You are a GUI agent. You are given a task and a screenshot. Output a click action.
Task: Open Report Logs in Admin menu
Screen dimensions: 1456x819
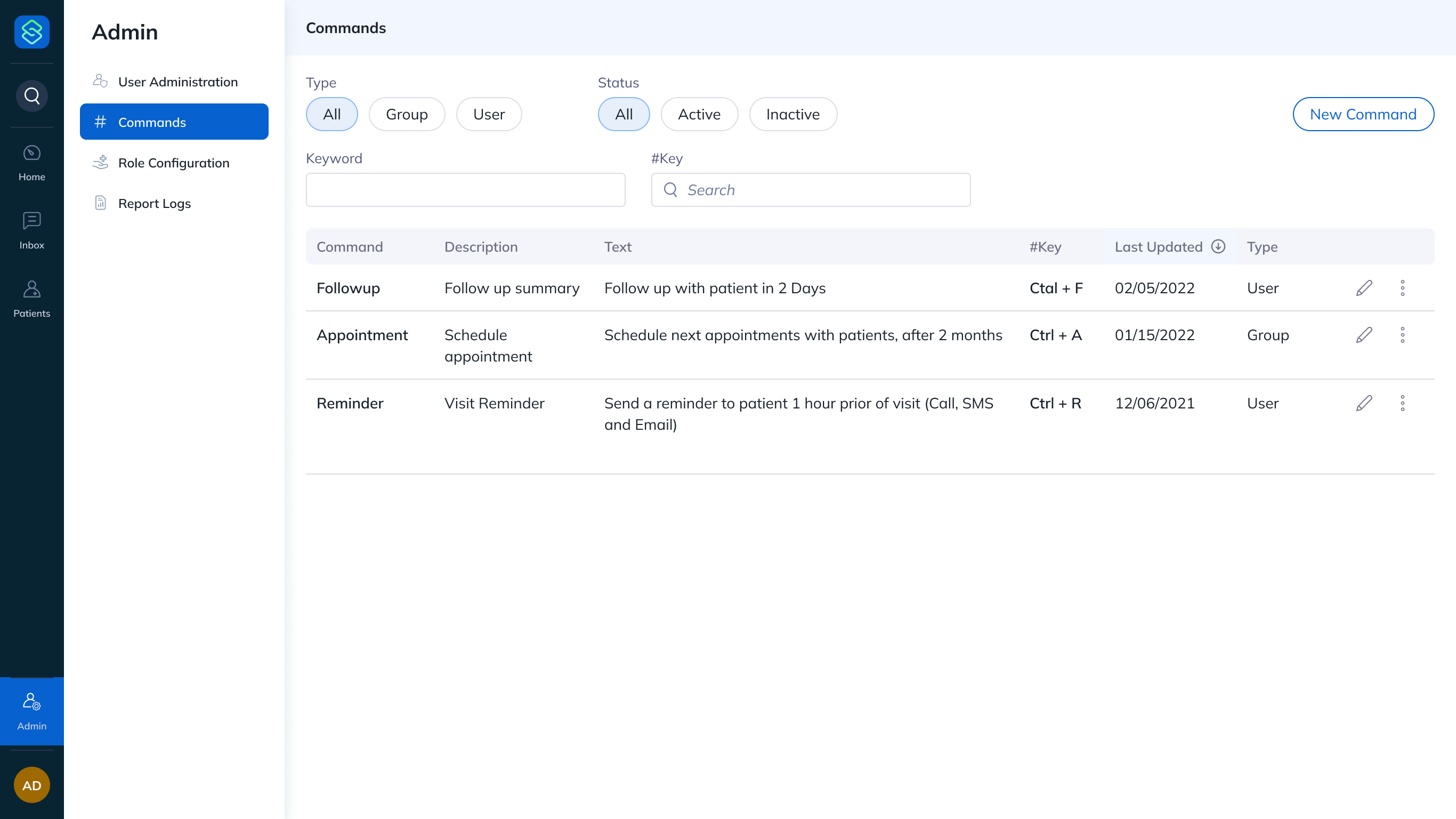[x=153, y=203]
